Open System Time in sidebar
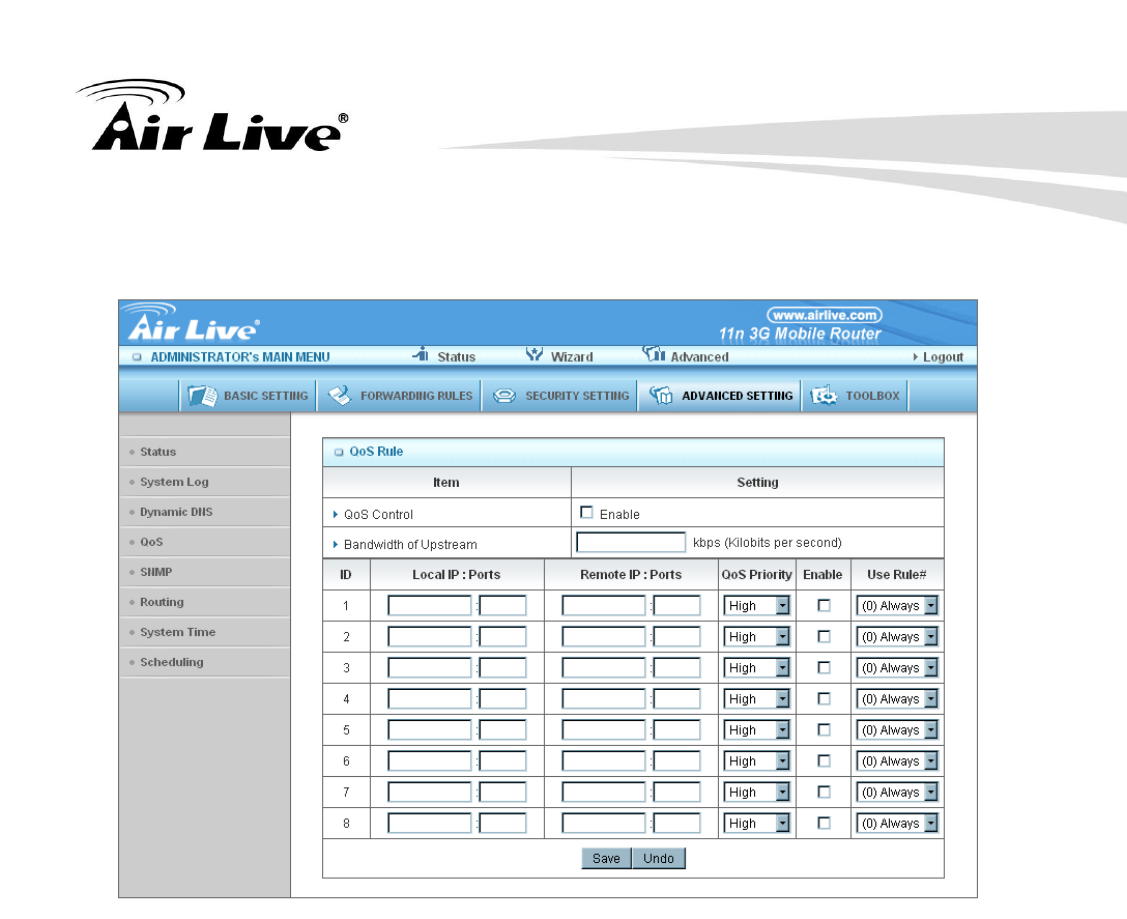 coord(205,632)
